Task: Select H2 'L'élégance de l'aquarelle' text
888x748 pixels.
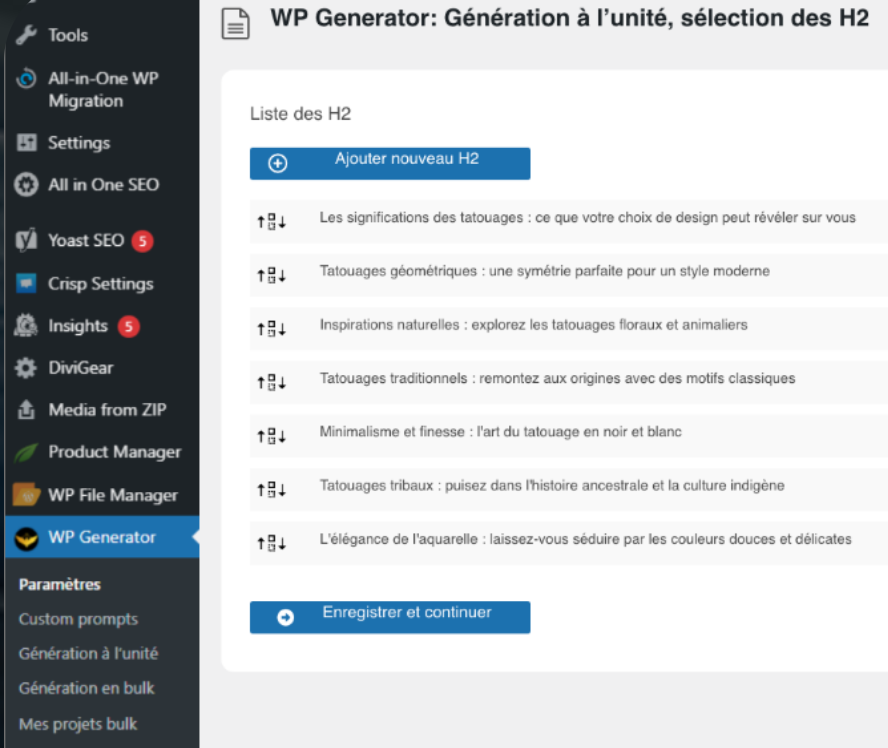Action: (x=586, y=538)
